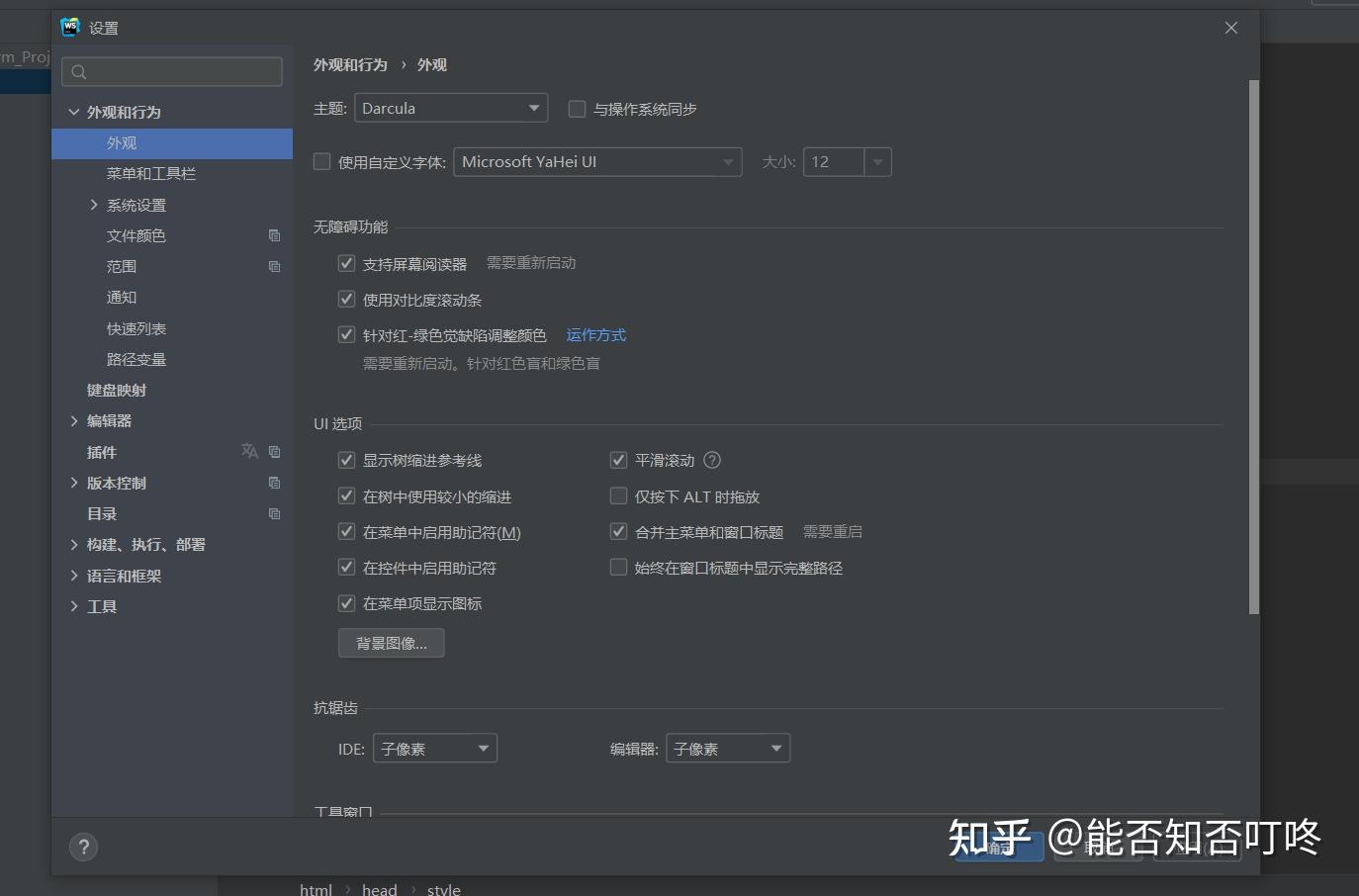The height and width of the screenshot is (896, 1359).
Task: Open the IDE 子像素 antialiasing dropdown
Action: 435,749
